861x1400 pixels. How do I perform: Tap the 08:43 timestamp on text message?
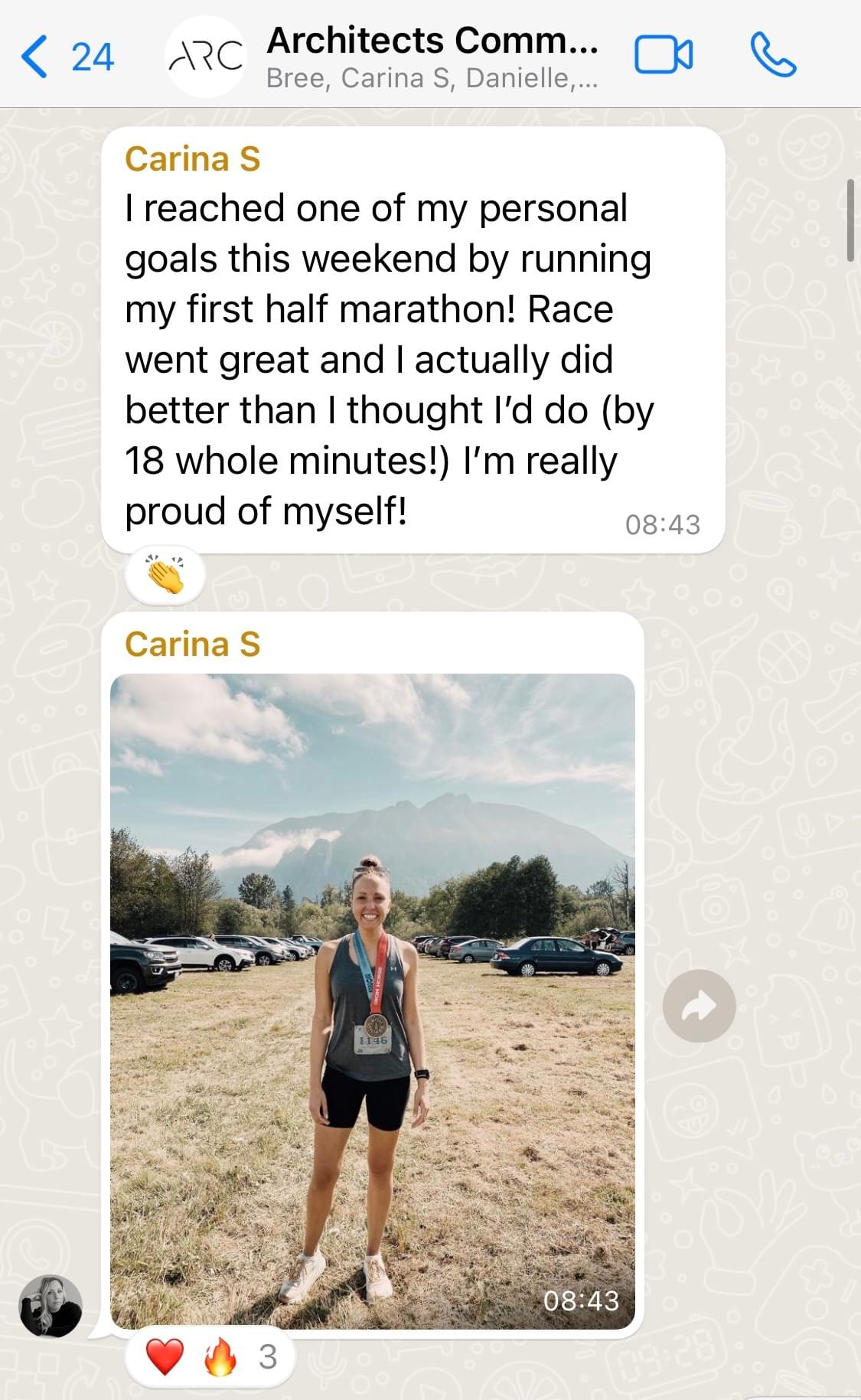[663, 524]
